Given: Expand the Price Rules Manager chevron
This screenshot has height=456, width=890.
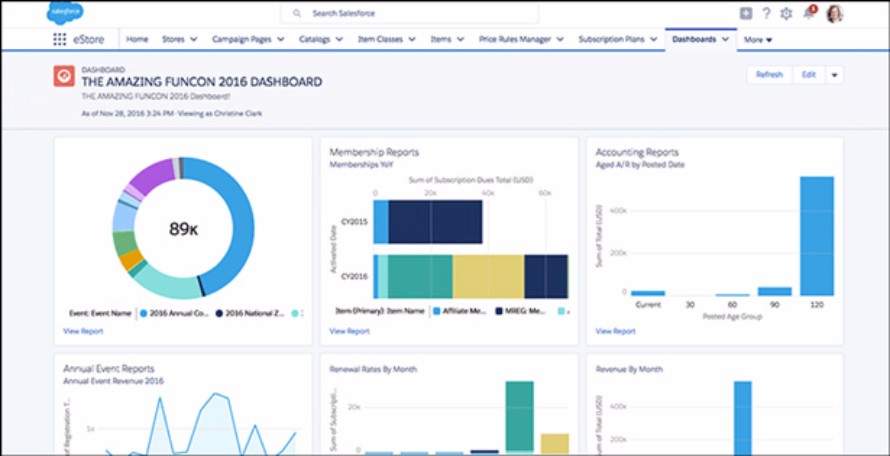Looking at the screenshot, I should point(560,40).
